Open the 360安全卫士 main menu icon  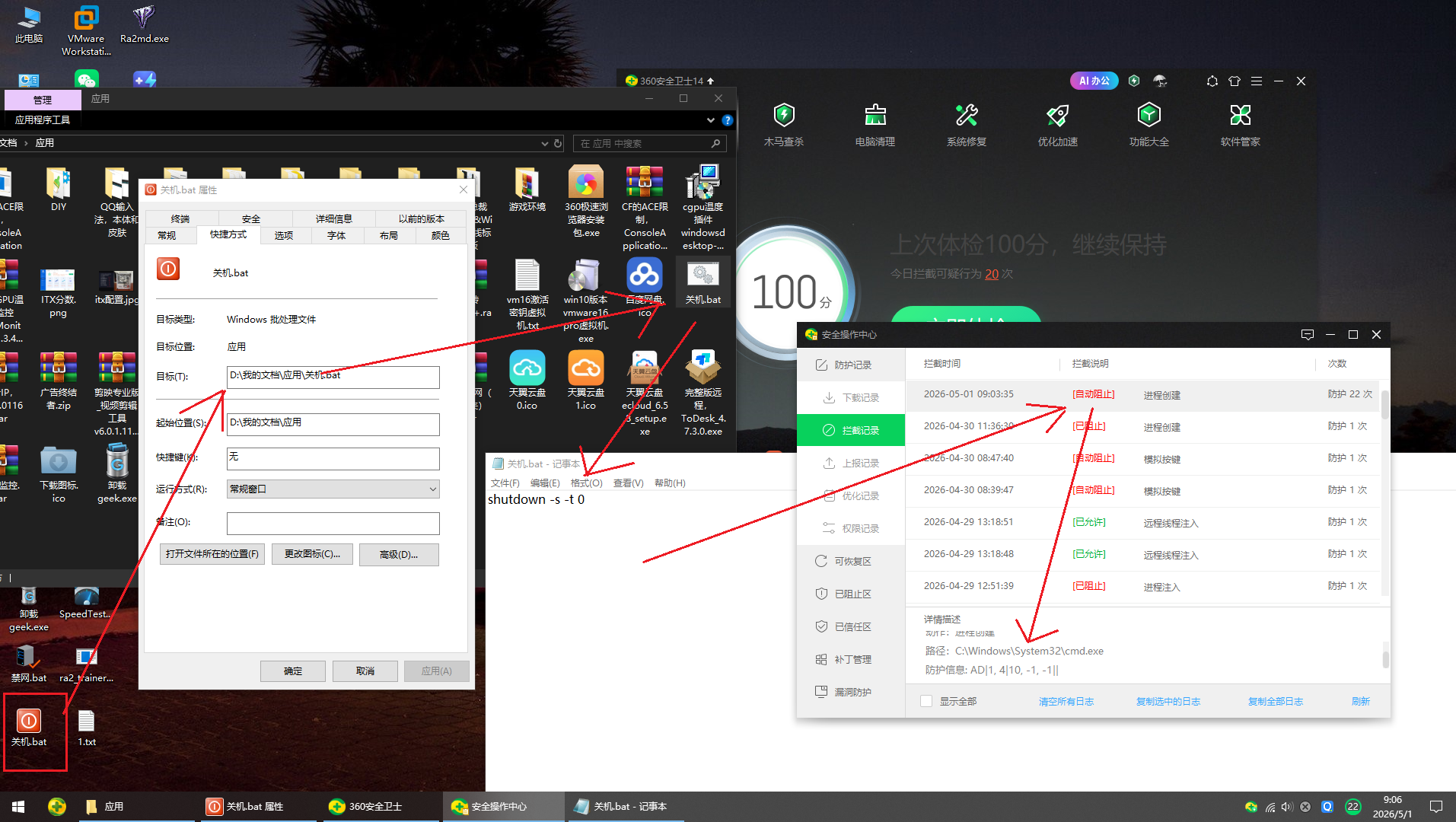point(1257,81)
